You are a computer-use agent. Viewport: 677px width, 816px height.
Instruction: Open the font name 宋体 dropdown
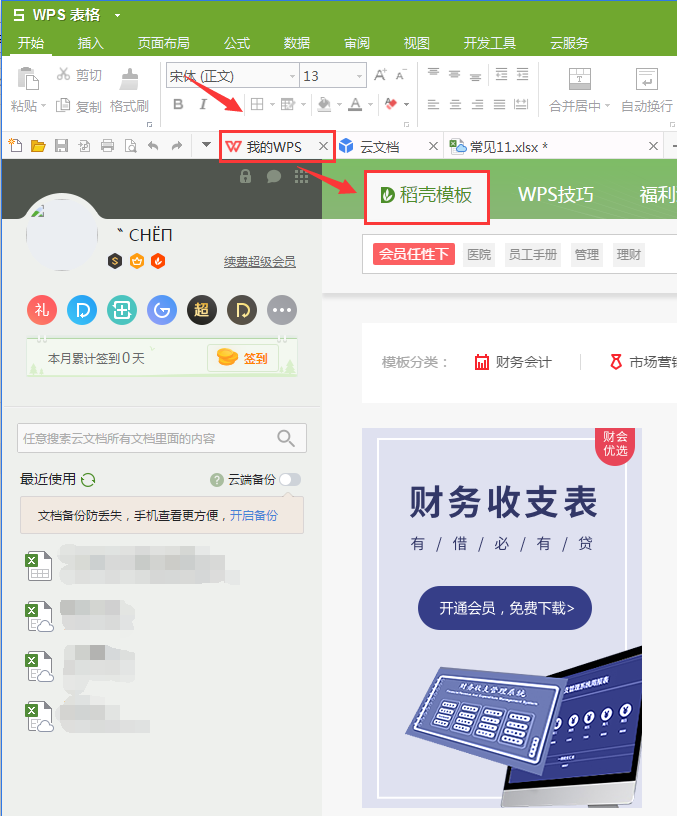[292, 76]
